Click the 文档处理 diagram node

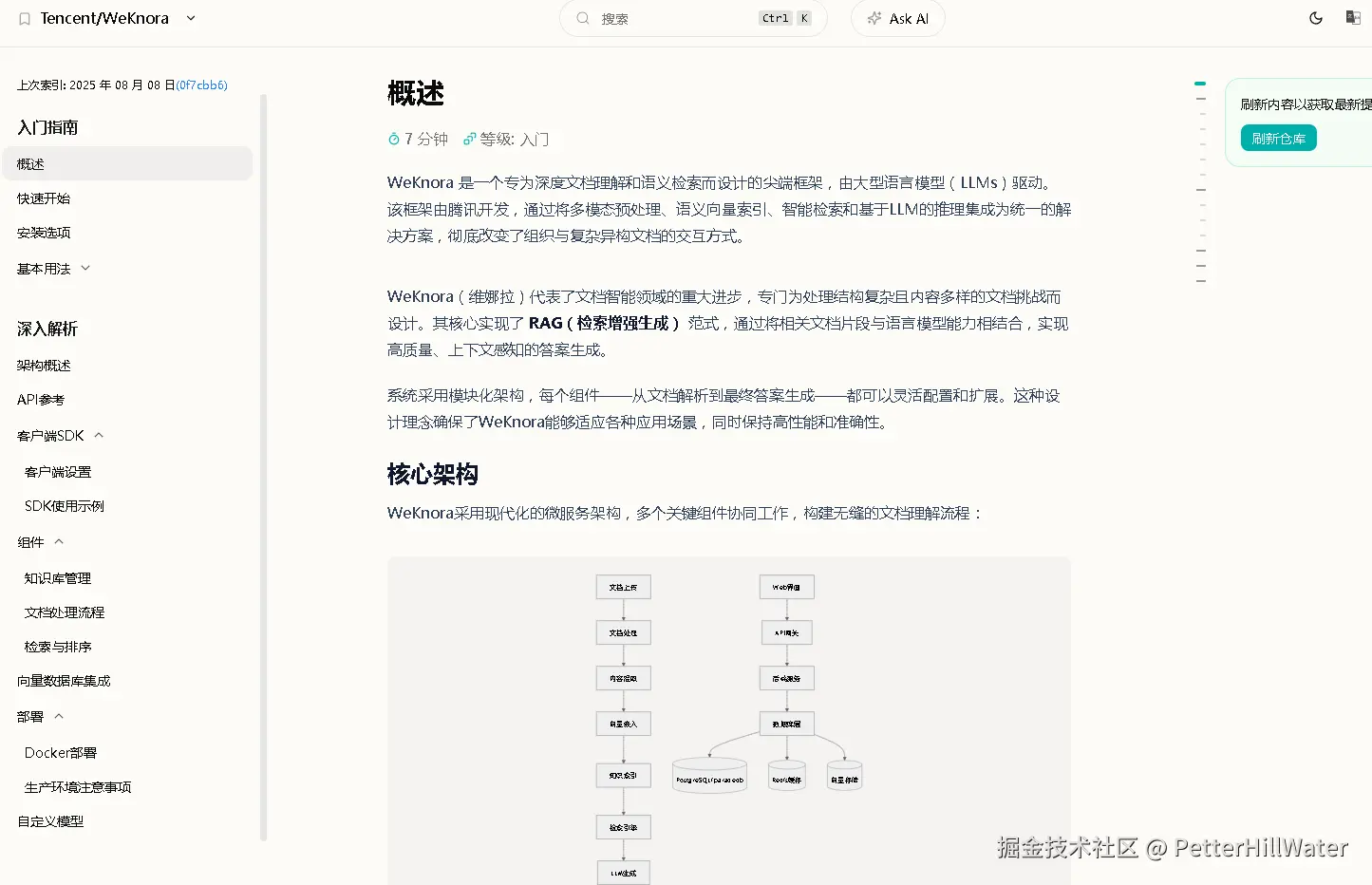624,632
